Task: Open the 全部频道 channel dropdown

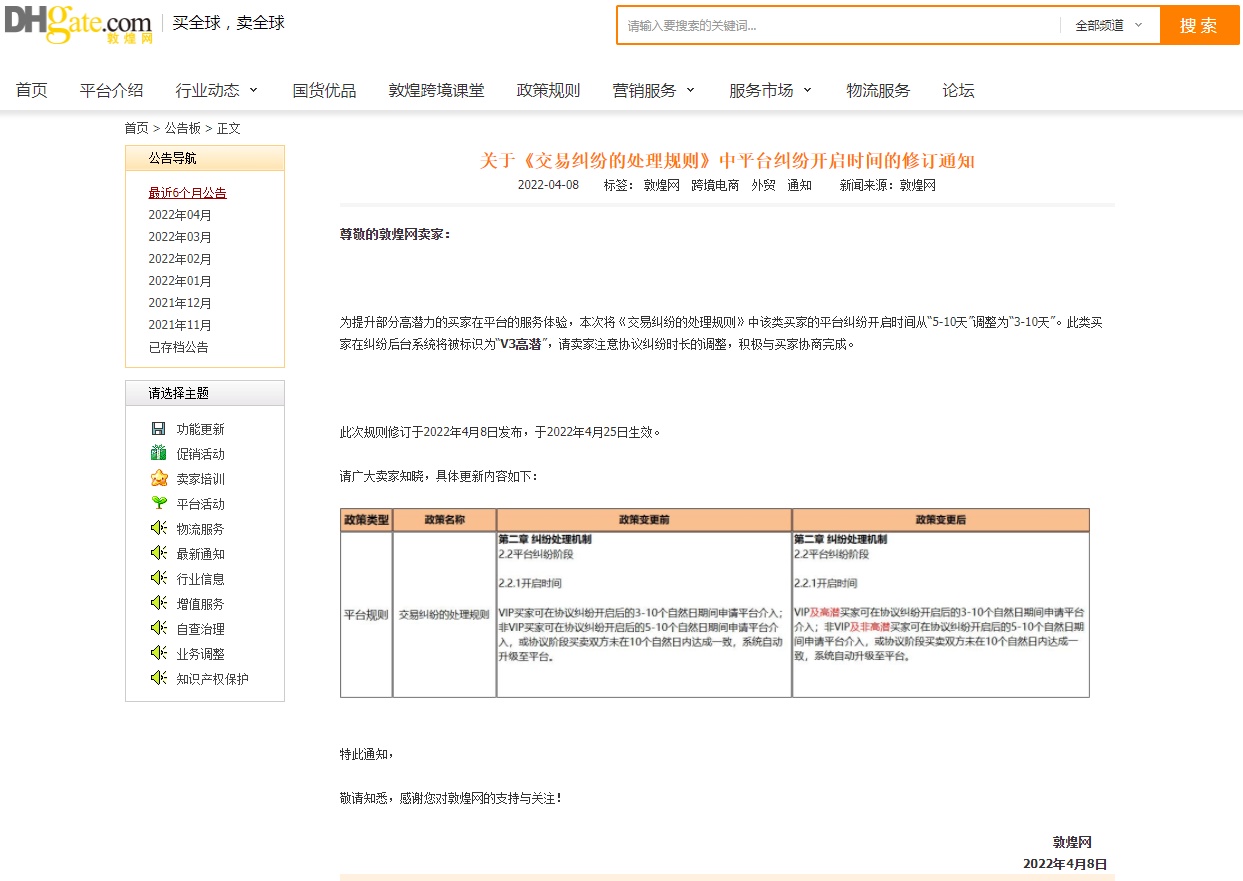Action: tap(1109, 25)
